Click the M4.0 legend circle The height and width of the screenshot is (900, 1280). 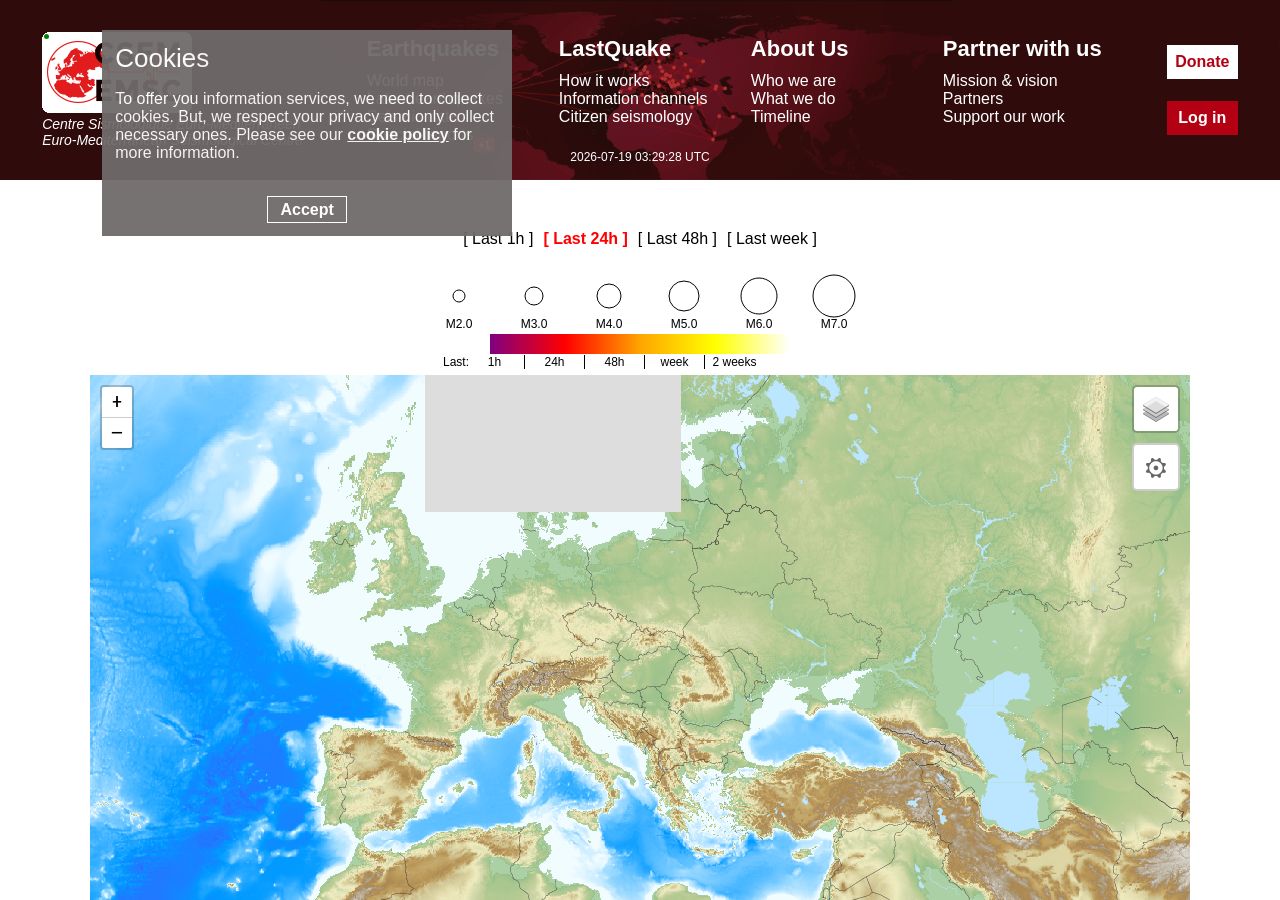click(x=609, y=296)
